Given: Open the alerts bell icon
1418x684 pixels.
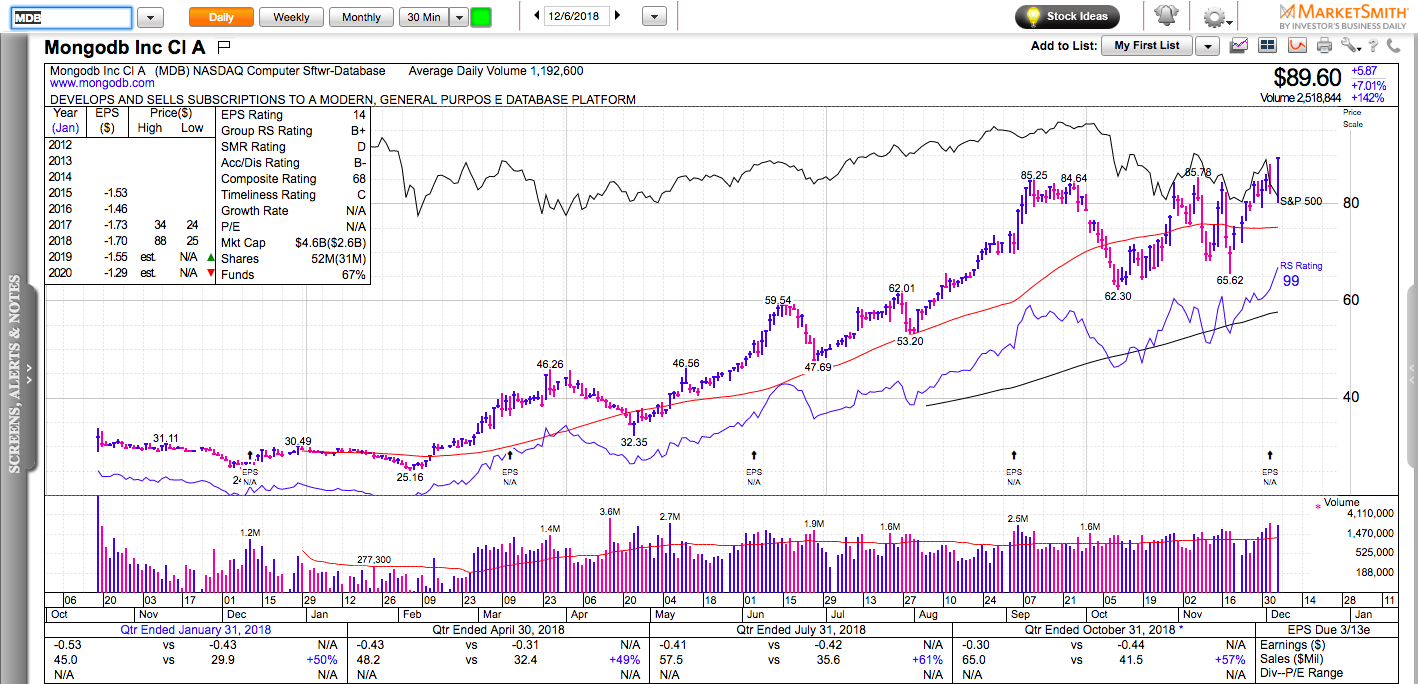Looking at the screenshot, I should [x=1165, y=16].
